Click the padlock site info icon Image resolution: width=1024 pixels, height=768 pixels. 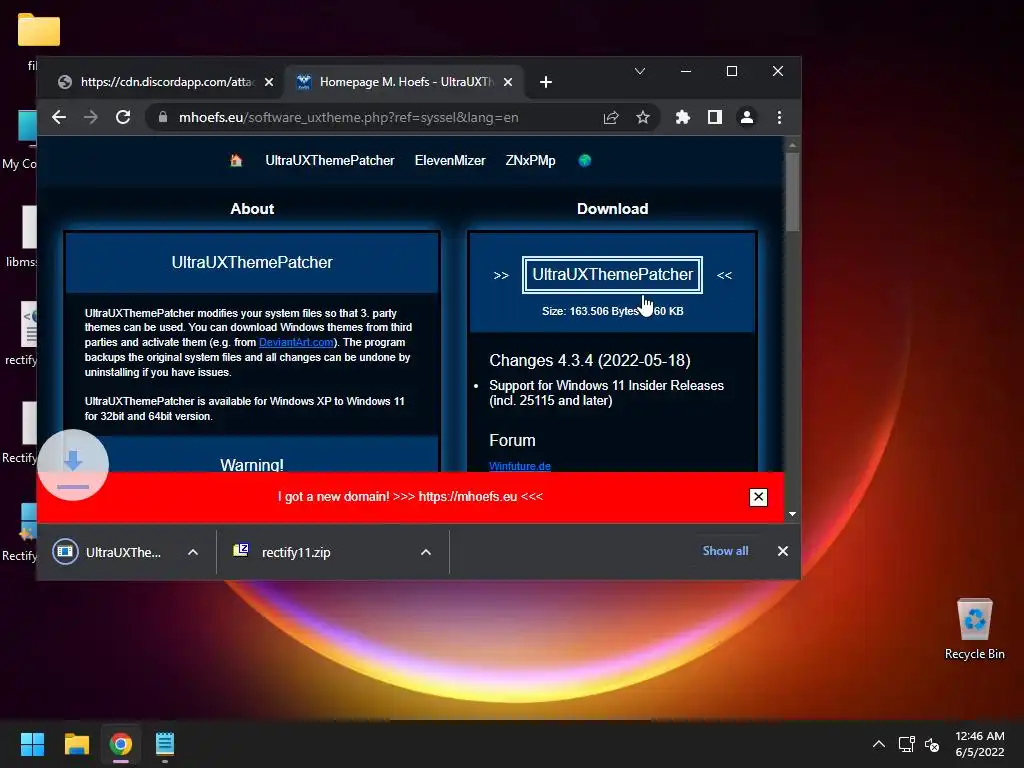[163, 117]
